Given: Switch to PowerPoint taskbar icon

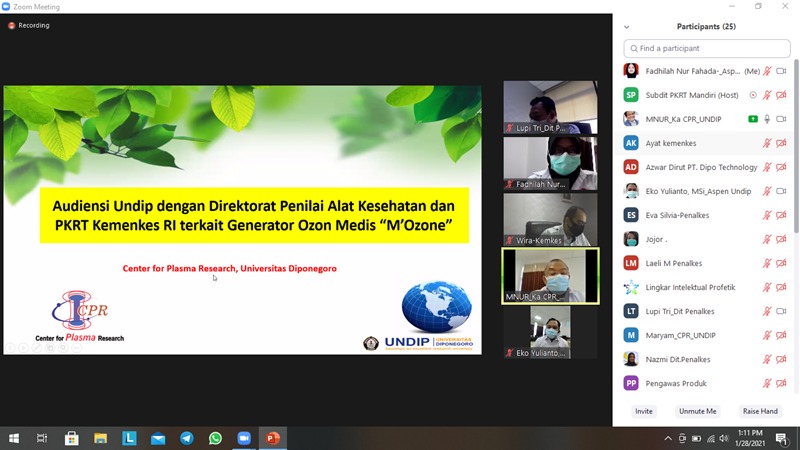Looking at the screenshot, I should [x=273, y=438].
